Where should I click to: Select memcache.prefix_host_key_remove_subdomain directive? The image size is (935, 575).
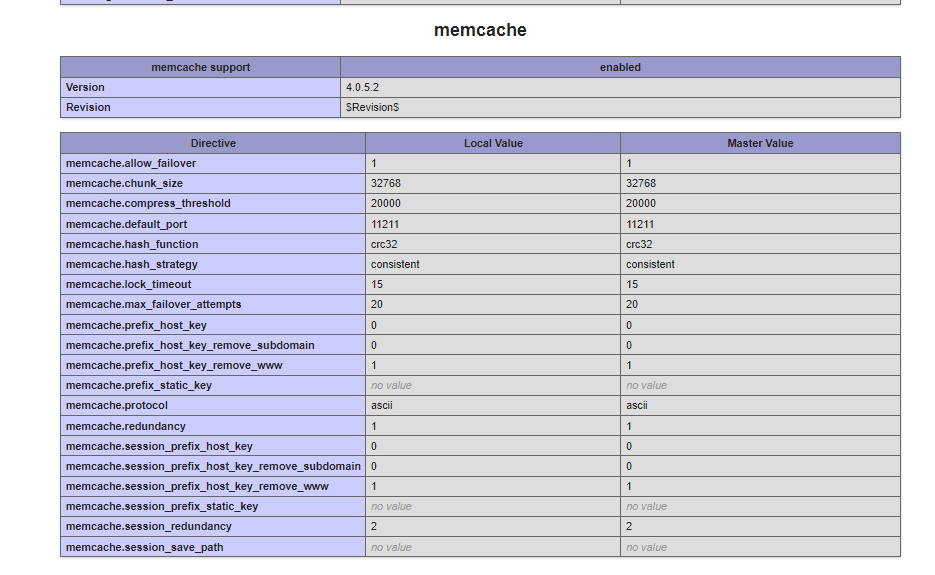pos(190,345)
